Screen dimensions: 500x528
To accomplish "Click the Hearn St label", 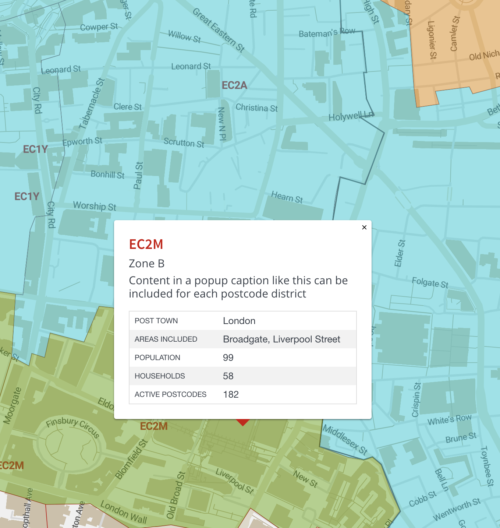I will [287, 197].
